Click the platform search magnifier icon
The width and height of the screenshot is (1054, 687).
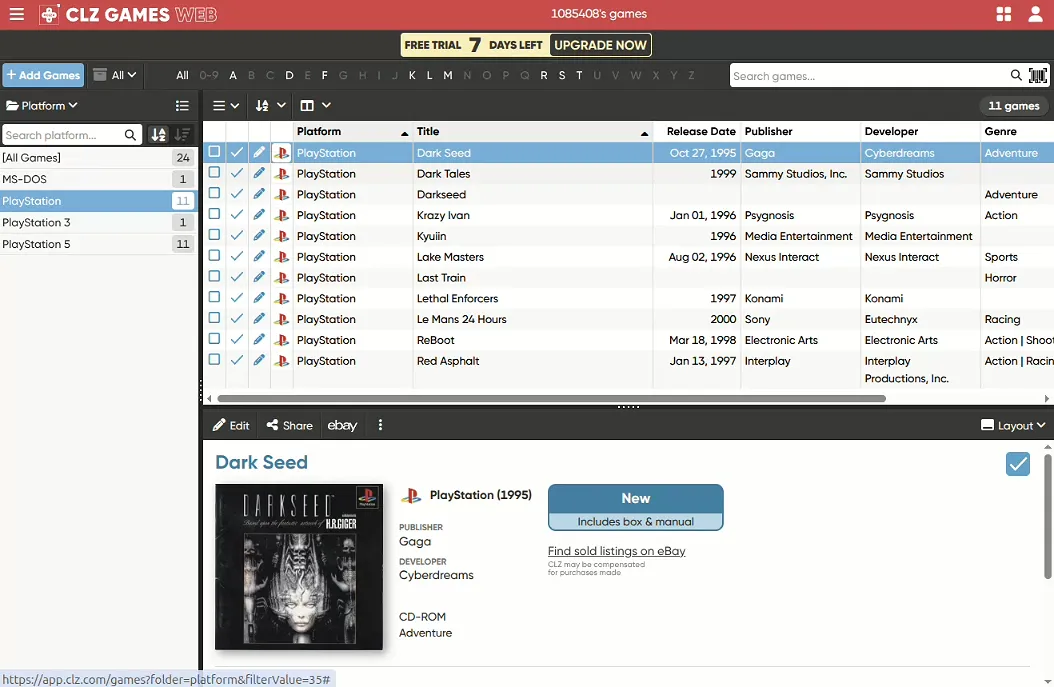(x=130, y=135)
